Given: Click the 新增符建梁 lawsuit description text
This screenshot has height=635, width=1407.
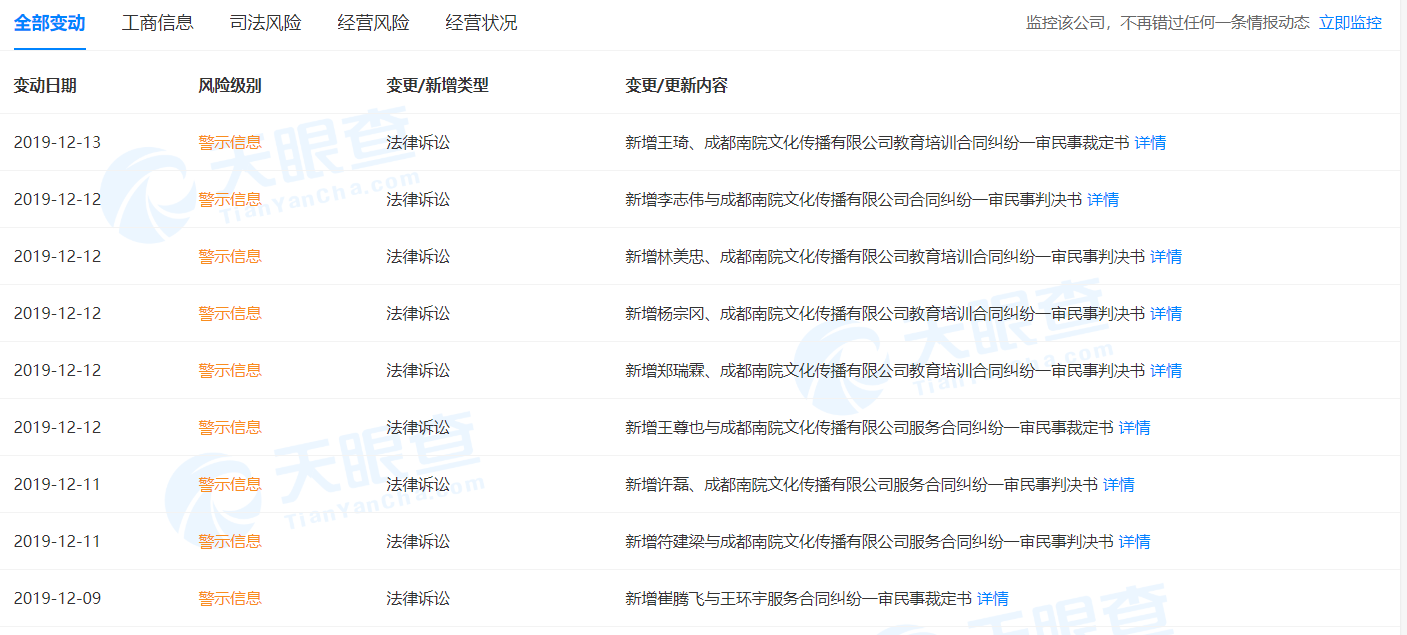Looking at the screenshot, I should coord(869,541).
